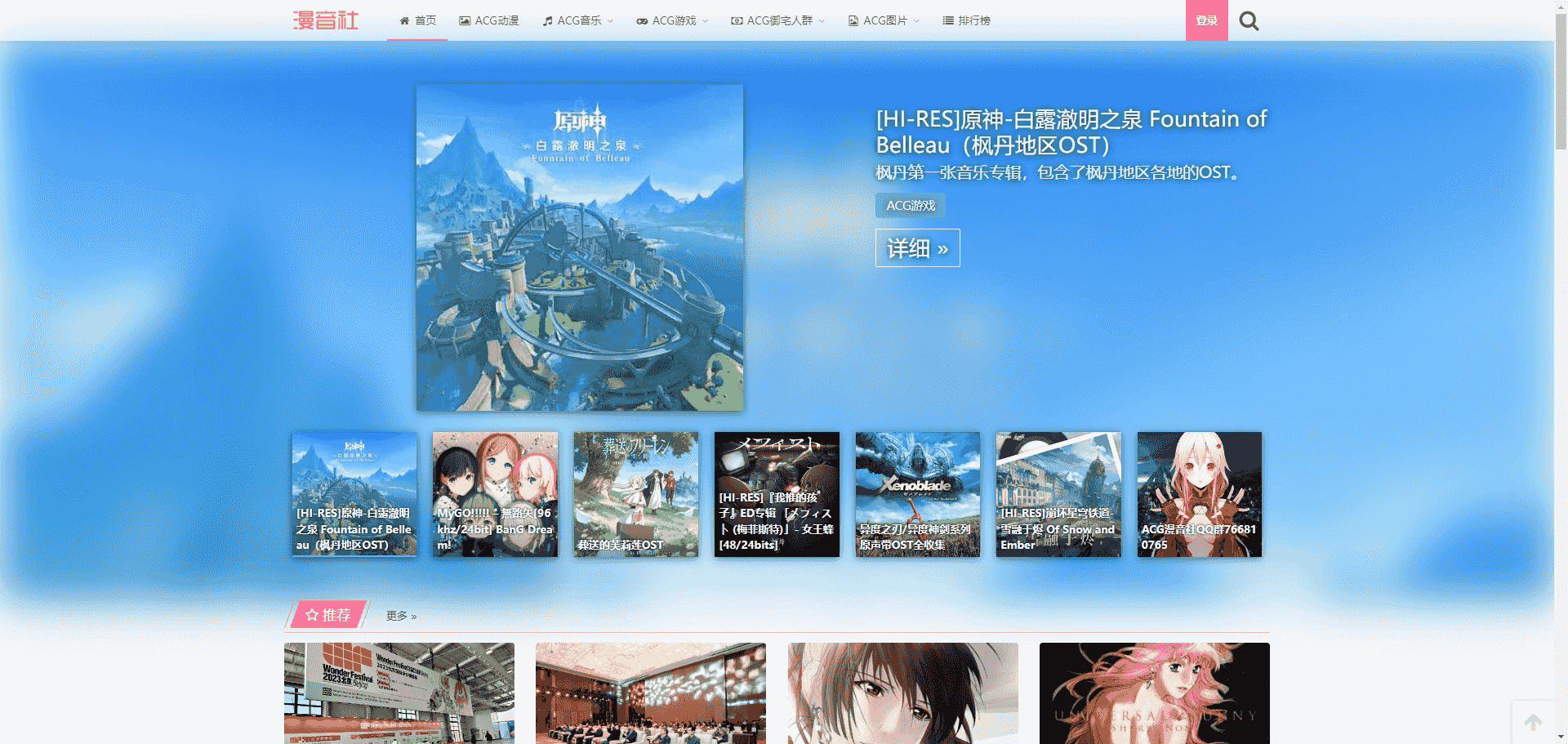Expand the ACG音乐 dropdown arrow
The width and height of the screenshot is (1568, 744).
610,21
